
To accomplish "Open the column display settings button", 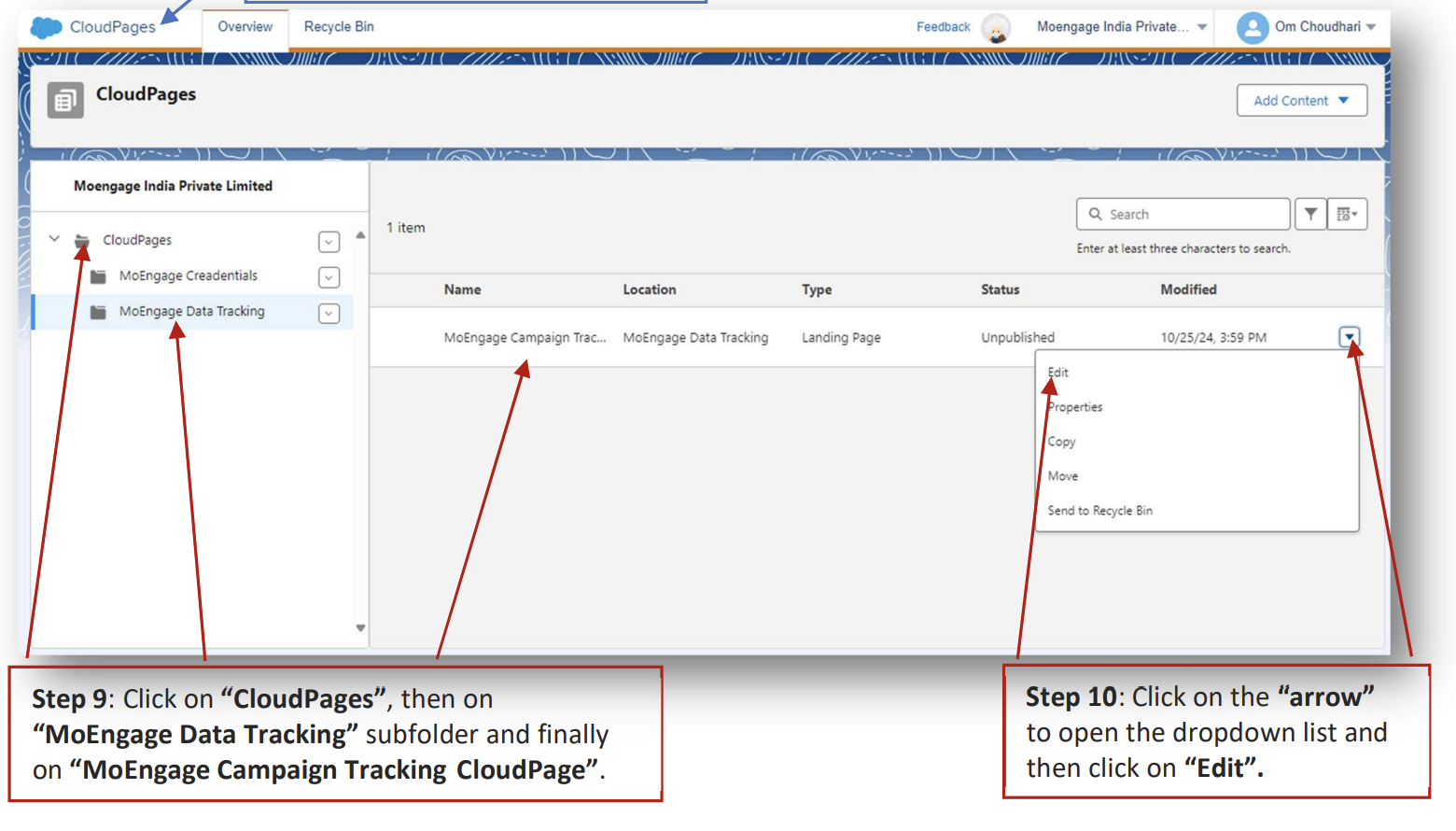I will coord(1347,214).
